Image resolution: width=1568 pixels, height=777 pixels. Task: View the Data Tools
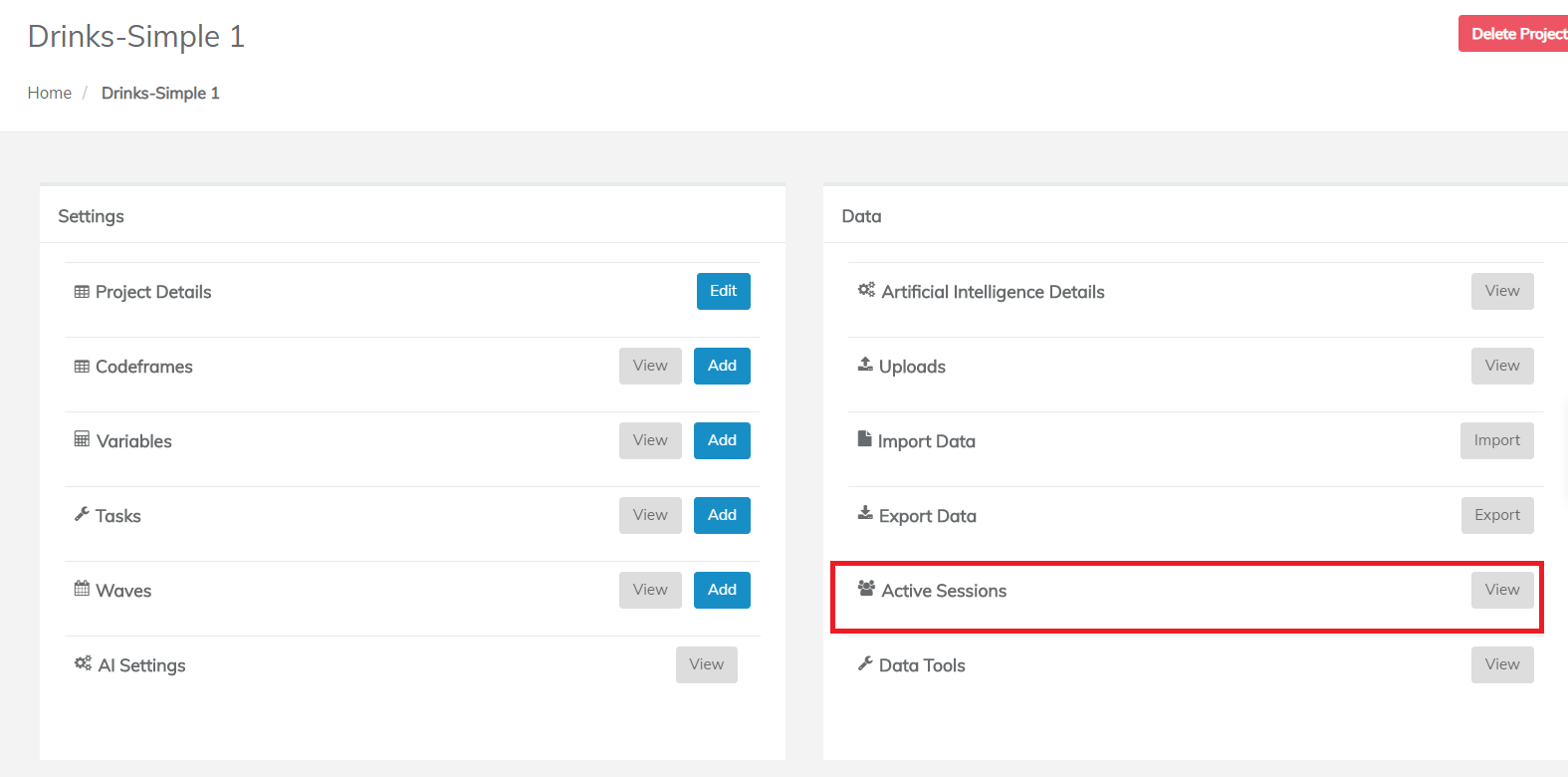coord(1502,664)
